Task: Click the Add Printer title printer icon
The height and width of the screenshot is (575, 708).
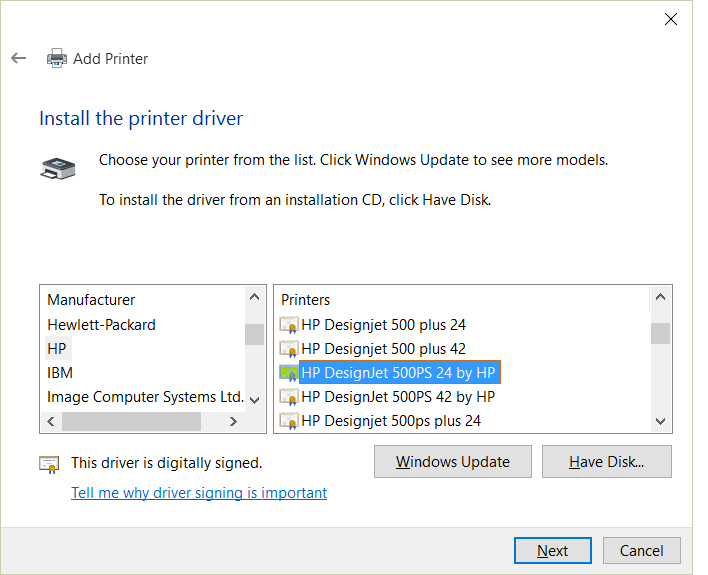Action: point(57,58)
